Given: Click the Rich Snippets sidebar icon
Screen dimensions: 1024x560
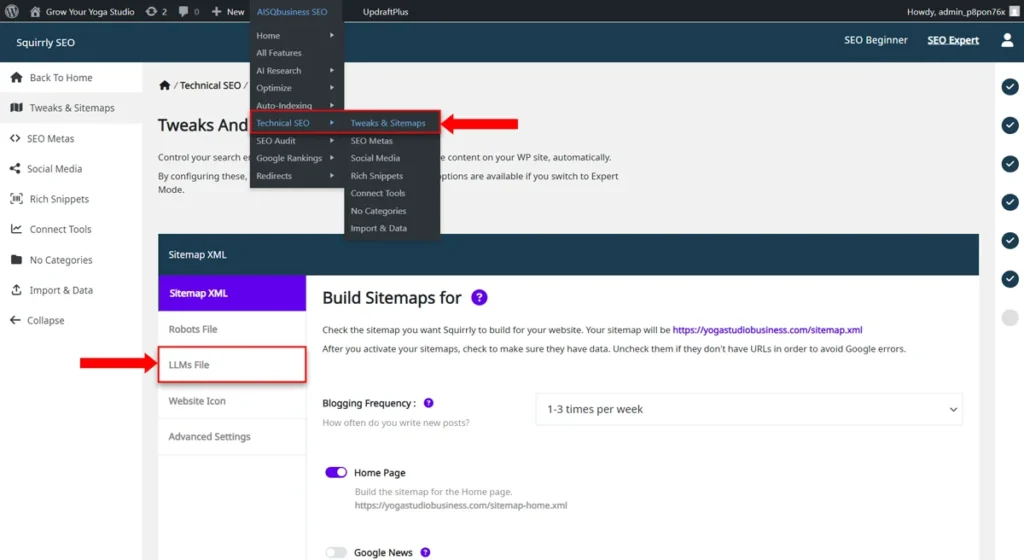Looking at the screenshot, I should pos(16,198).
